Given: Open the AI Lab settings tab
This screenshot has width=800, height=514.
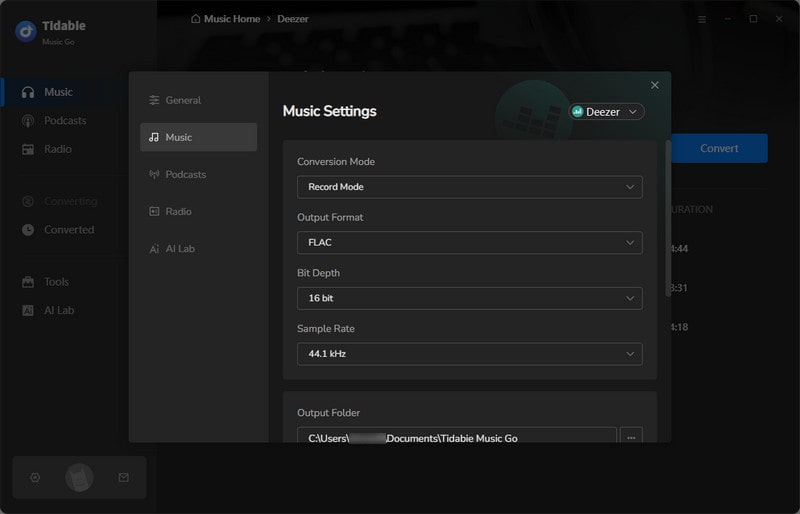Looking at the screenshot, I should pos(198,249).
